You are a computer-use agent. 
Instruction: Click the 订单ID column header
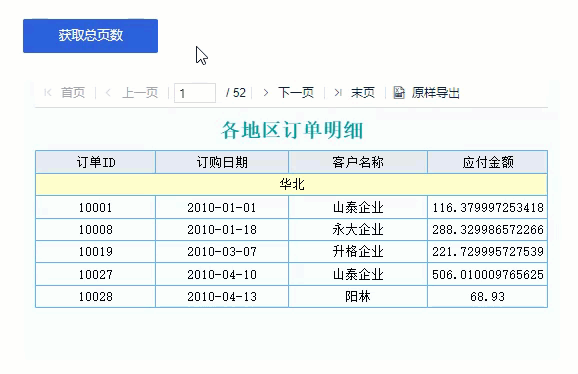(x=95, y=162)
